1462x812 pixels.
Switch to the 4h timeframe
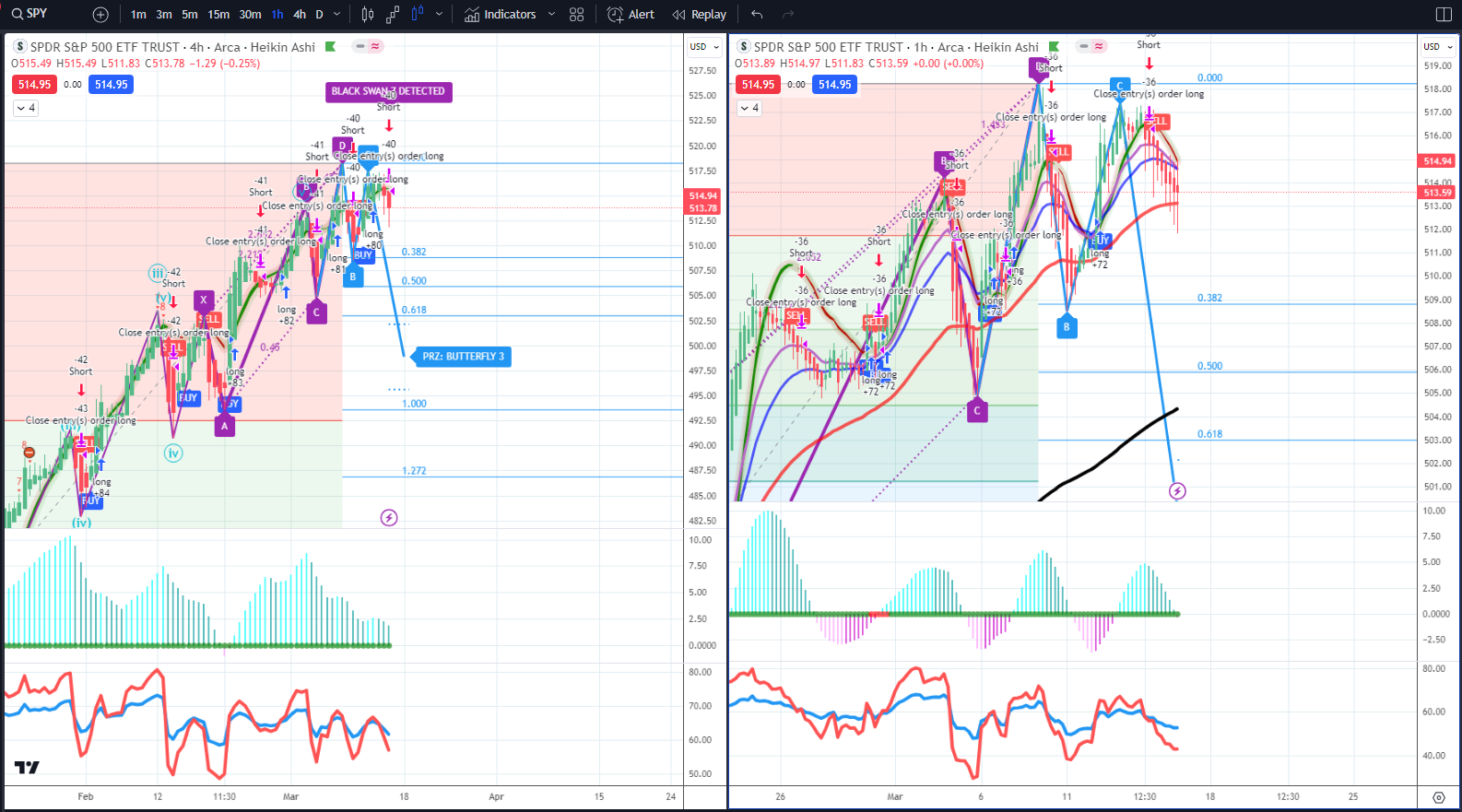(x=300, y=15)
